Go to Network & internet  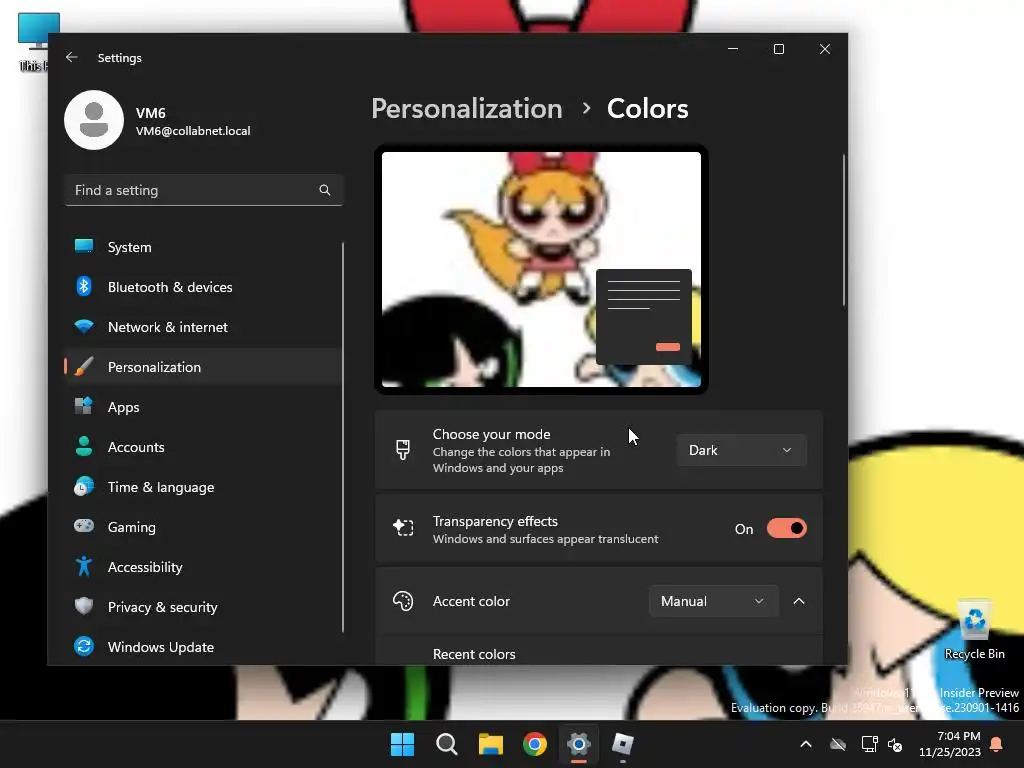pyautogui.click(x=202, y=327)
